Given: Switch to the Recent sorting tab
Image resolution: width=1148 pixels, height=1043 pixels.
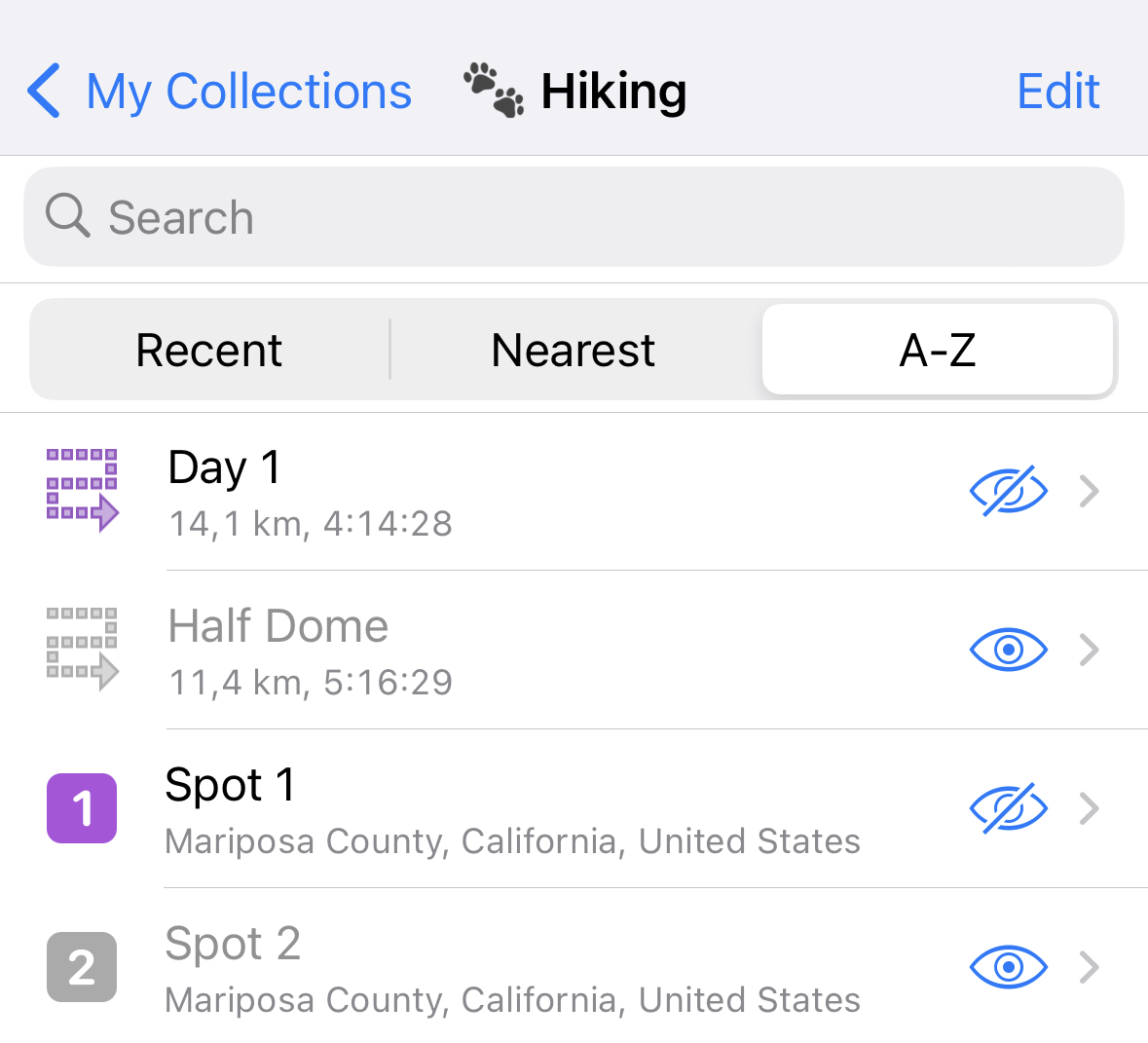Looking at the screenshot, I should coord(208,349).
